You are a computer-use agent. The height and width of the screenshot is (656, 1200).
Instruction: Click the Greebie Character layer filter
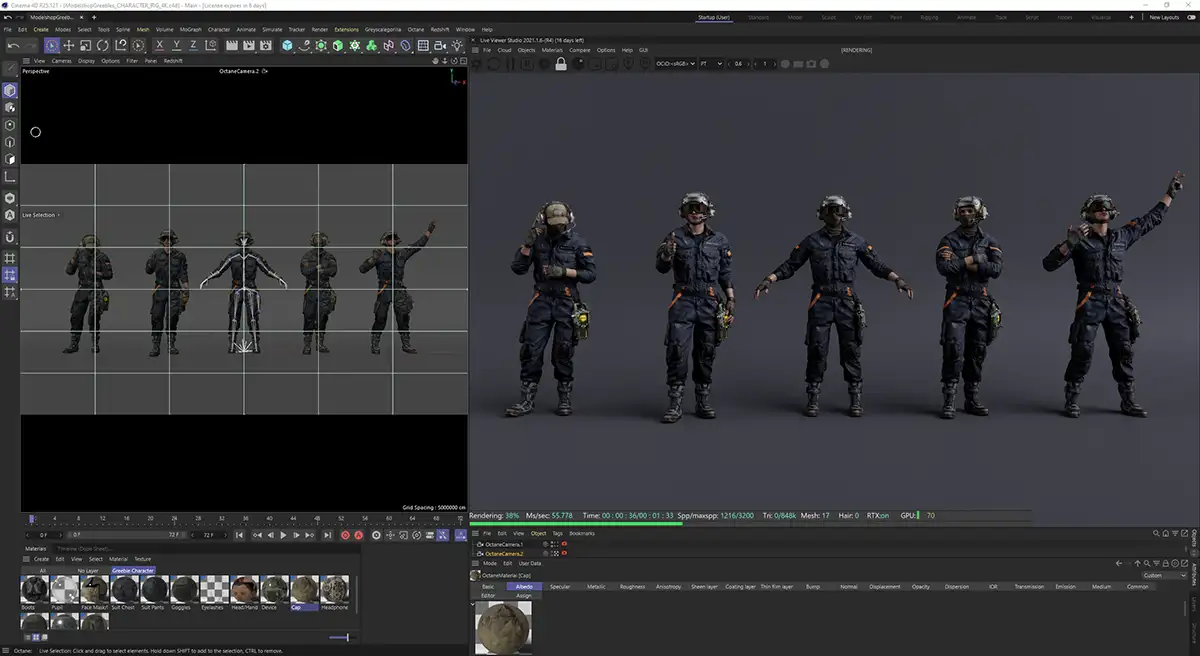click(x=133, y=570)
